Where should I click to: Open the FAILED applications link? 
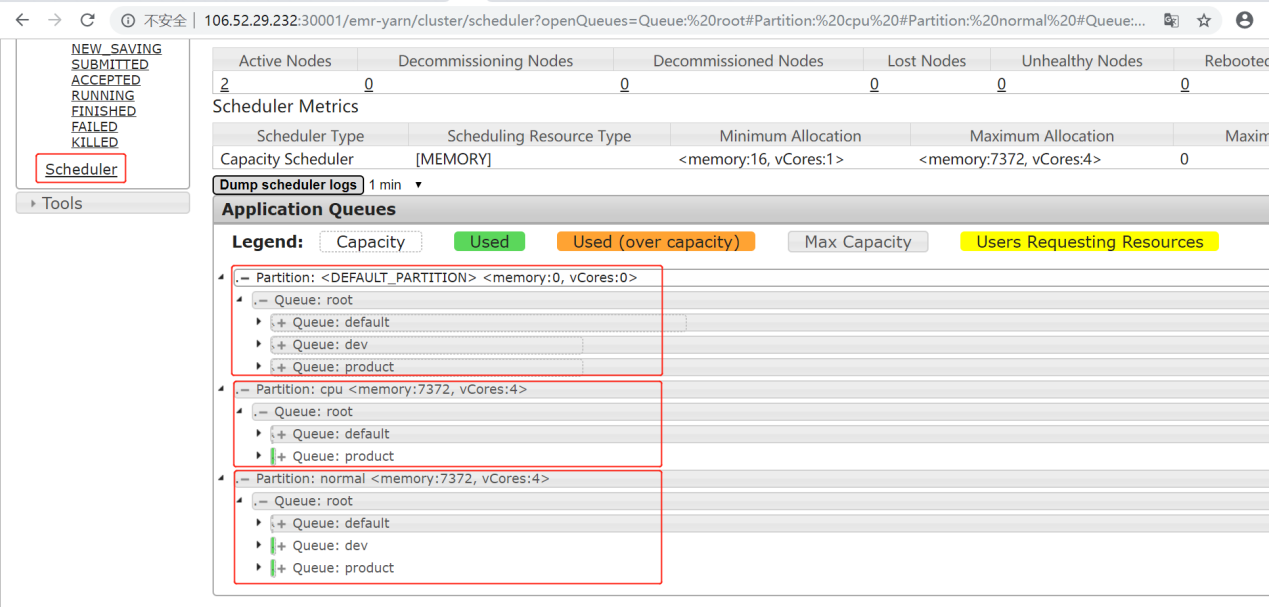tap(94, 127)
